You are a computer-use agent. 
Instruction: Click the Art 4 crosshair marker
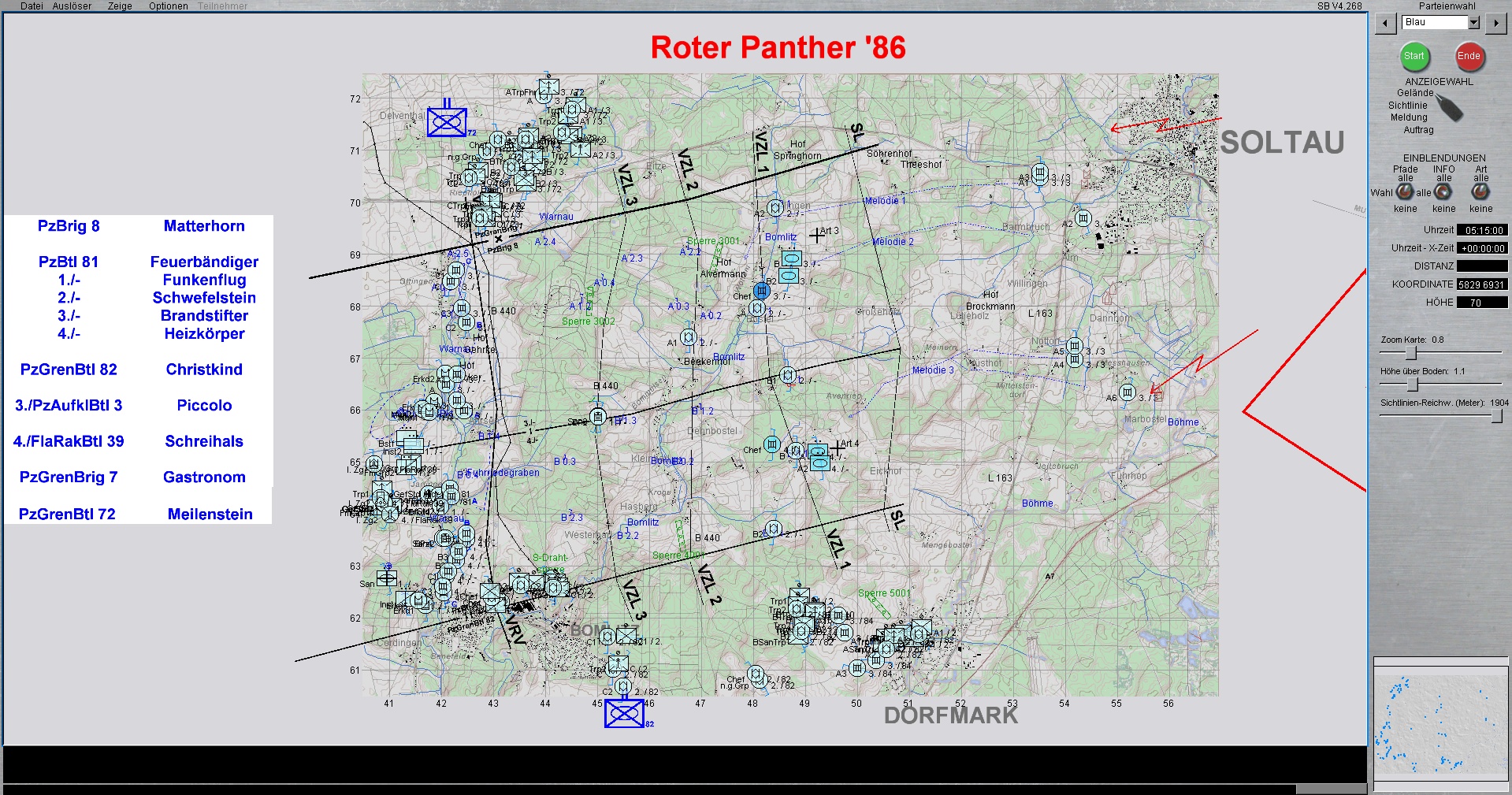click(x=836, y=448)
